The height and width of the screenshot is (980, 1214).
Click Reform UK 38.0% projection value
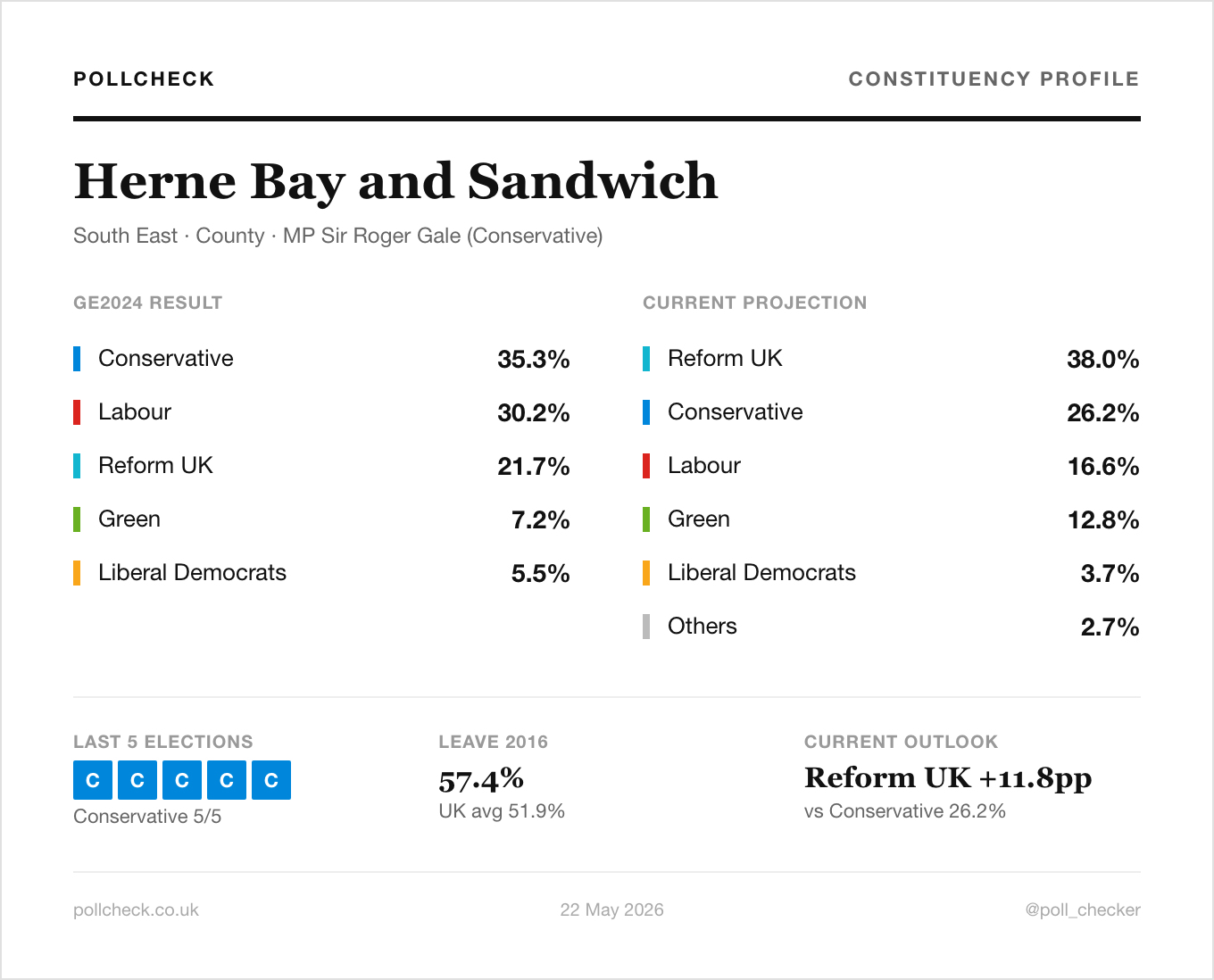click(x=1103, y=359)
